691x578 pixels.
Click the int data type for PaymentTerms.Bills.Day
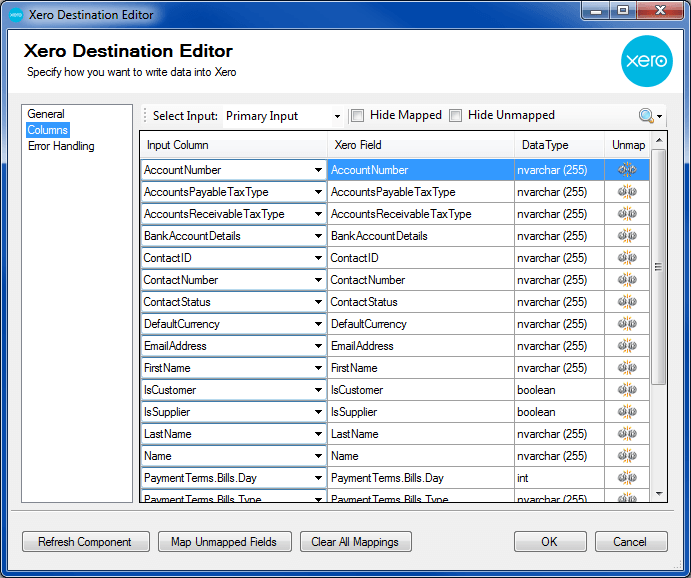(559, 478)
